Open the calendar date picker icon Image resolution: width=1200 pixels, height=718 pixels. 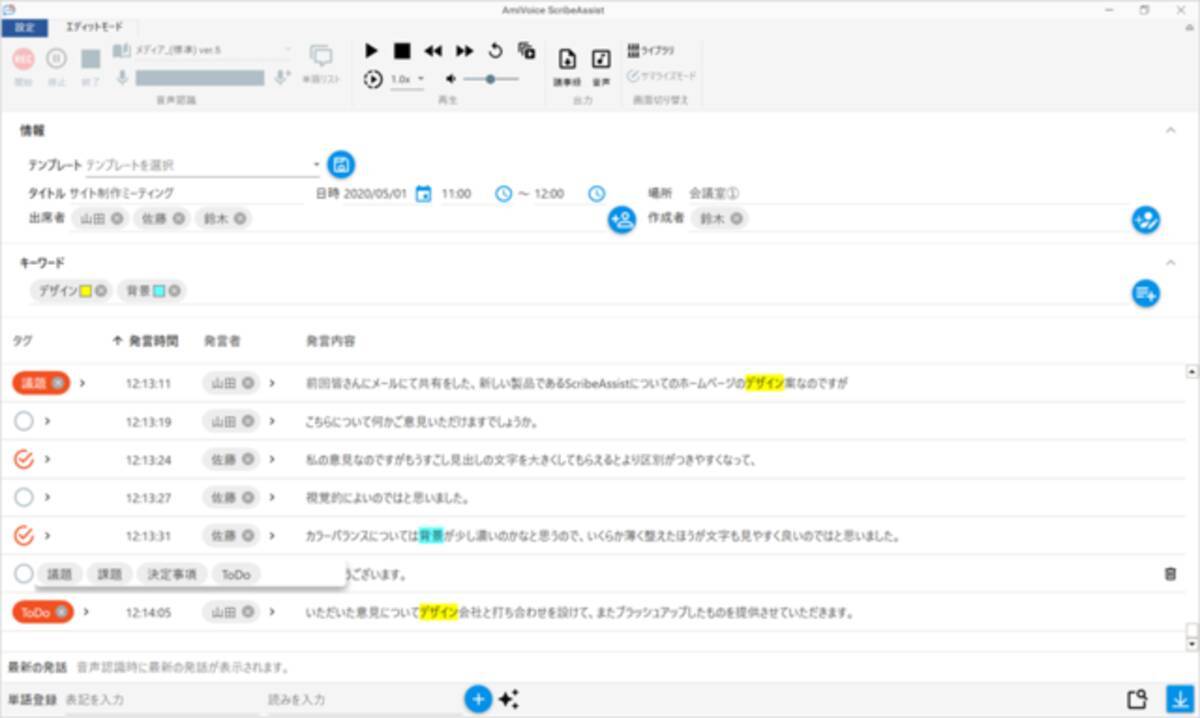(423, 194)
